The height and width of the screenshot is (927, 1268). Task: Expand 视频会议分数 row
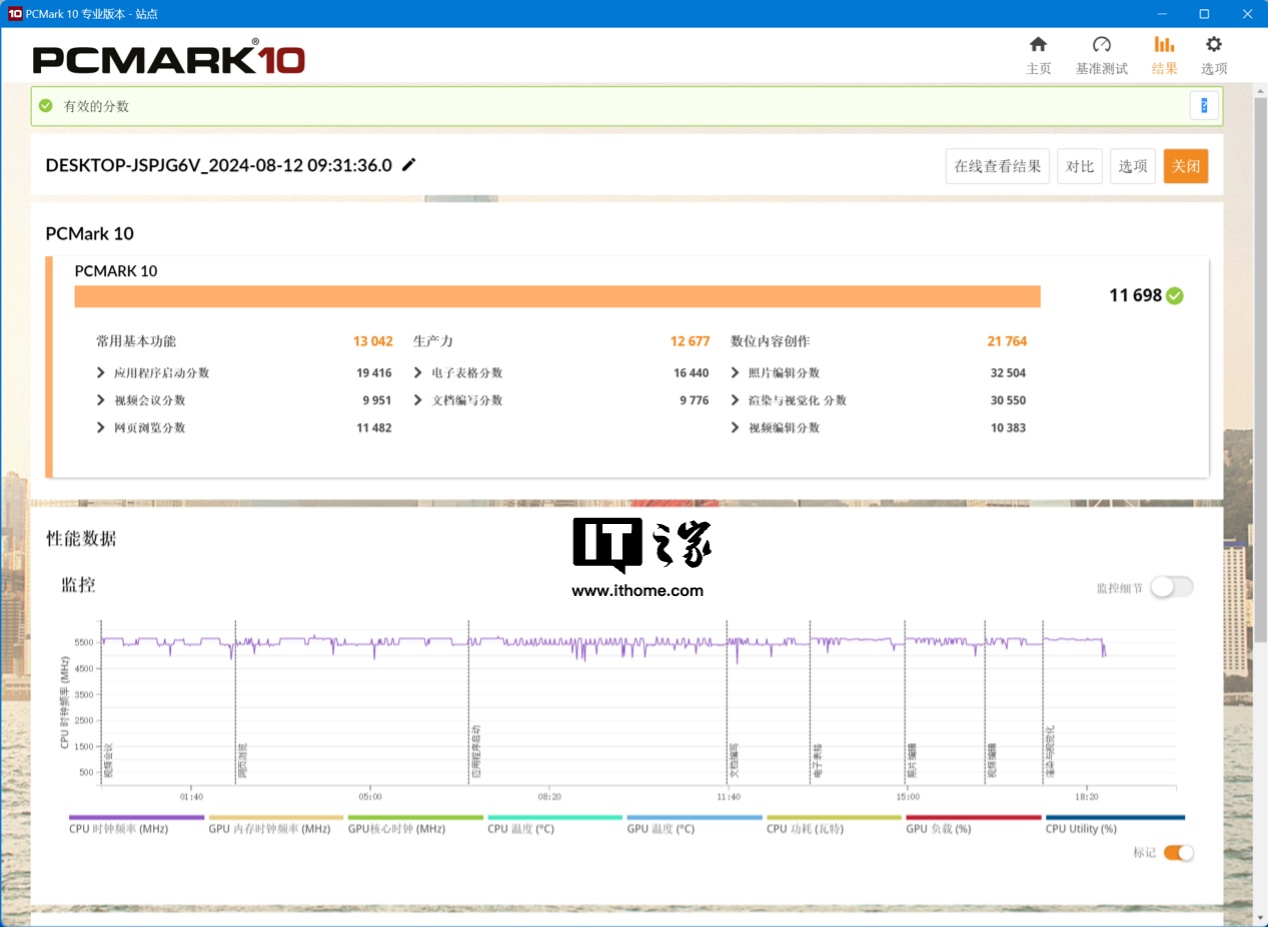101,400
